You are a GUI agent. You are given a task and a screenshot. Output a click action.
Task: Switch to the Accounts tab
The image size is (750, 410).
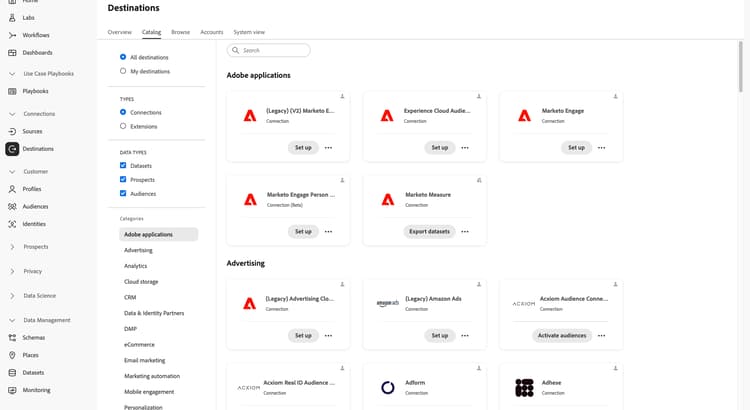click(211, 32)
